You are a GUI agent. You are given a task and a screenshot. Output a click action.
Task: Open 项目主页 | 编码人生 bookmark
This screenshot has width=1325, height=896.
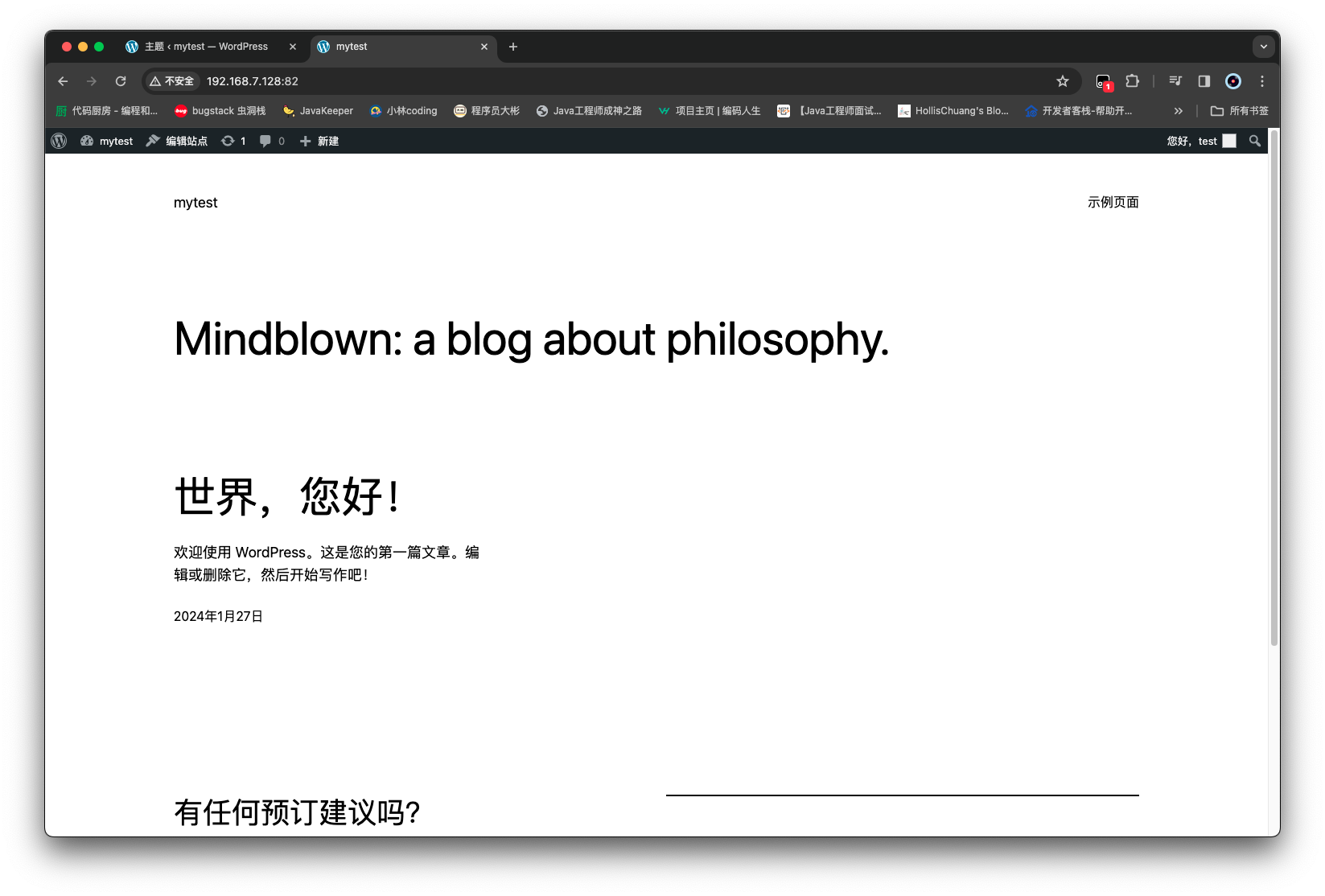(x=710, y=111)
